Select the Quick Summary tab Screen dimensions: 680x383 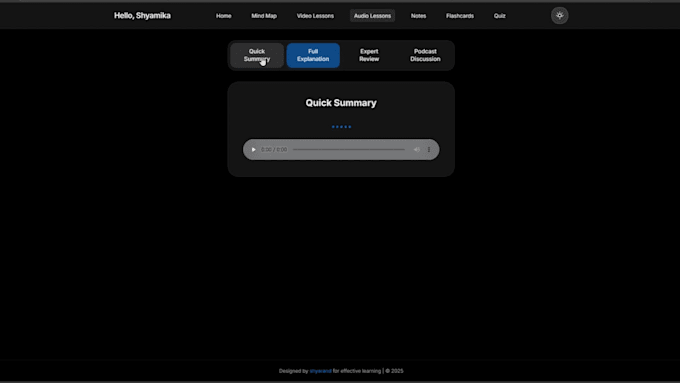click(257, 55)
